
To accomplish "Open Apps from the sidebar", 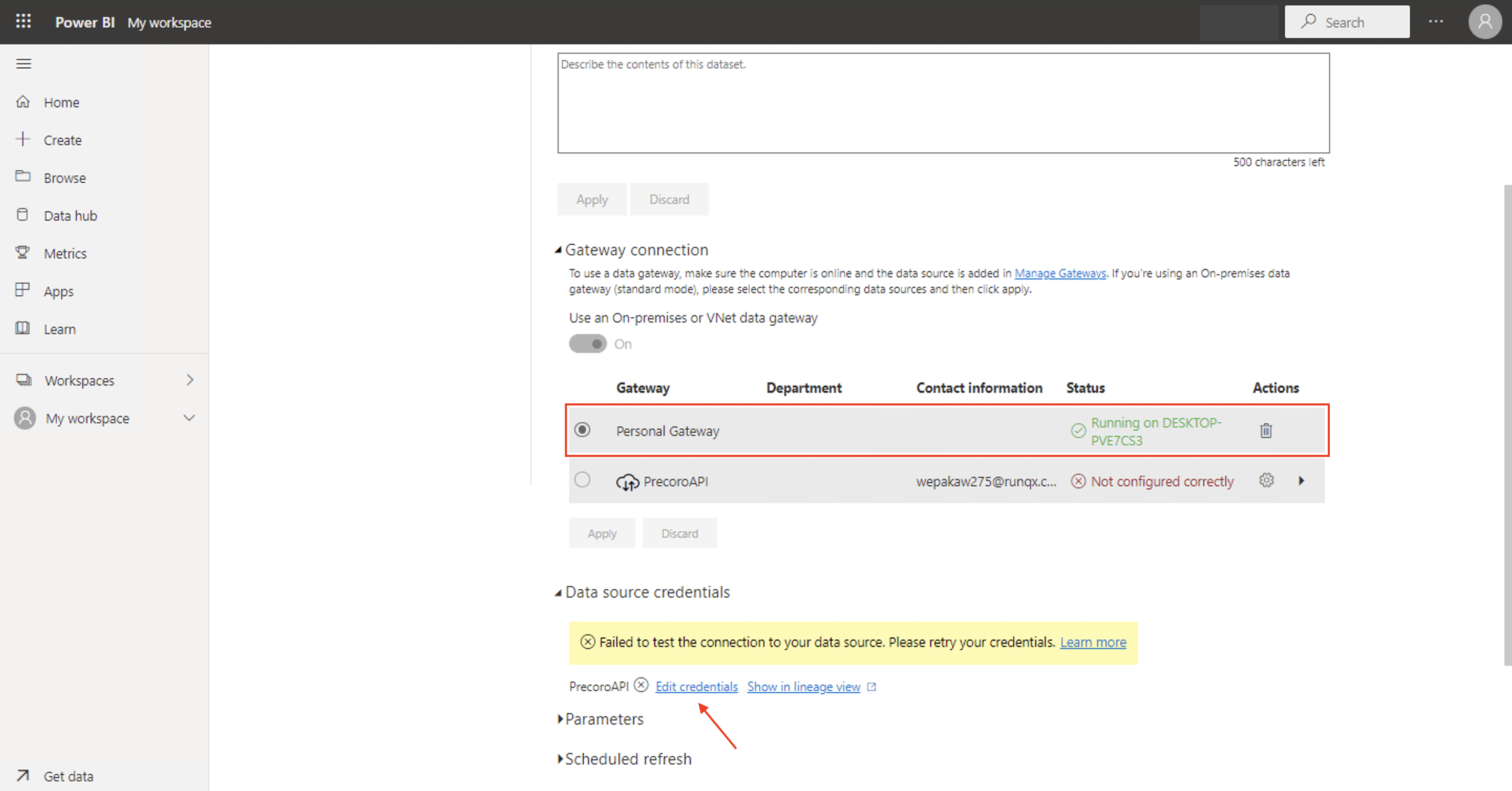I will pyautogui.click(x=58, y=290).
